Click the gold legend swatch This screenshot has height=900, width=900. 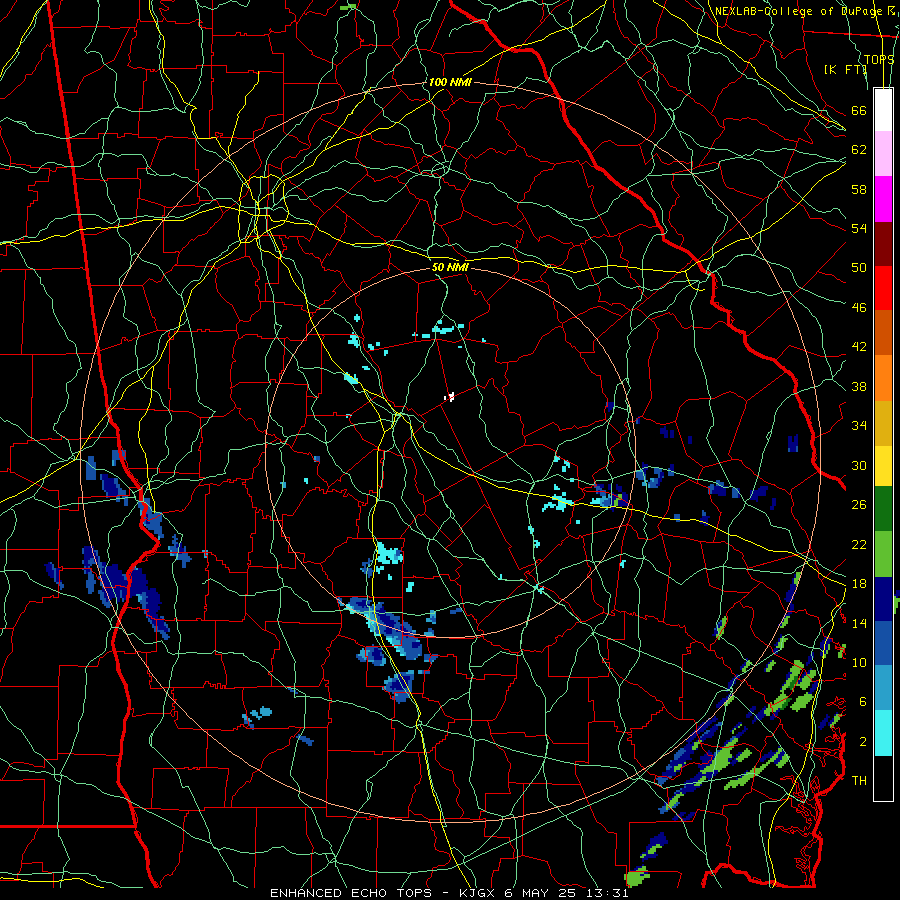[x=883, y=423]
